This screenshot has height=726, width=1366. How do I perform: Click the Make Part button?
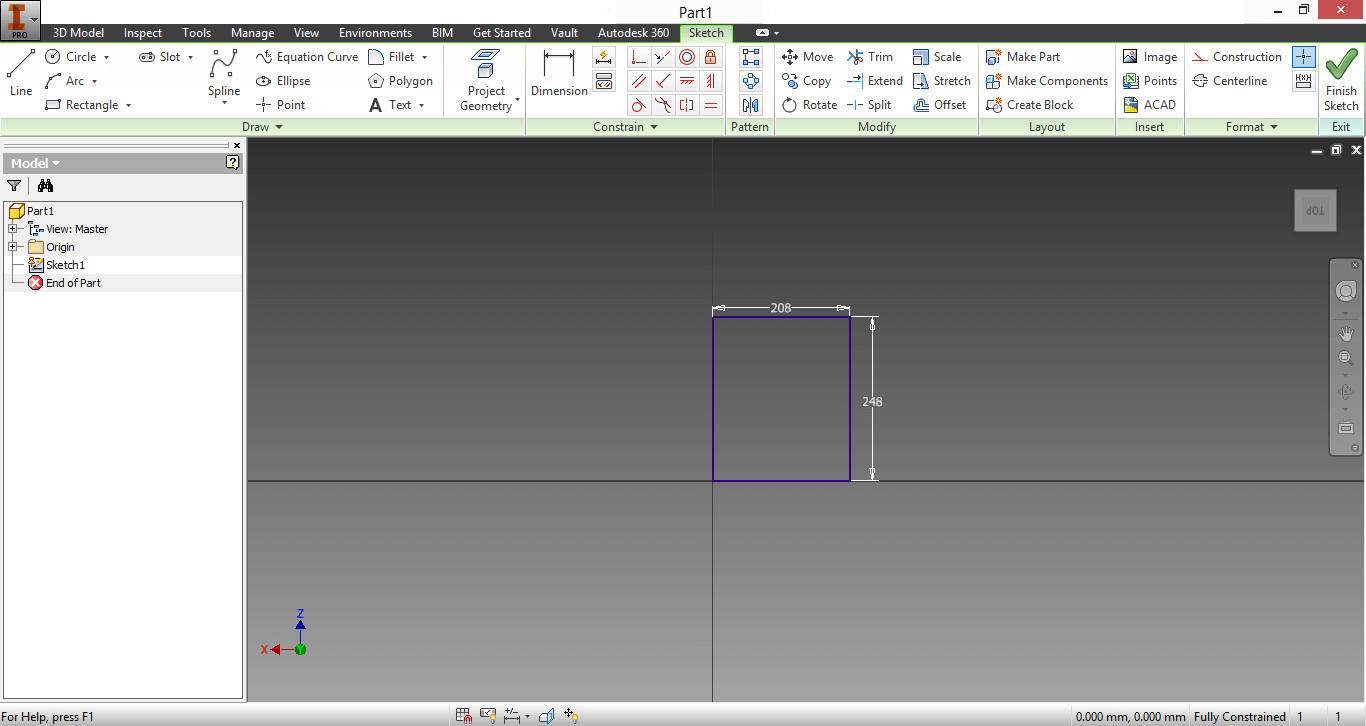[1023, 57]
